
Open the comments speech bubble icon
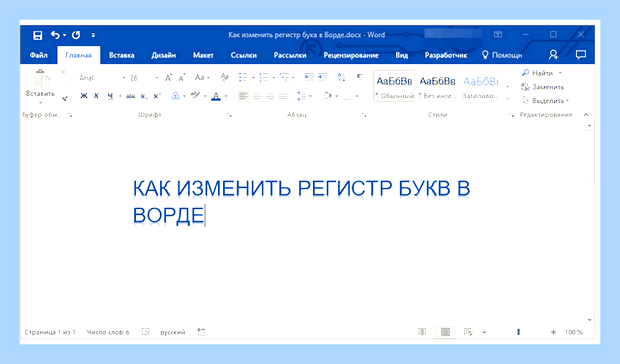pos(580,55)
